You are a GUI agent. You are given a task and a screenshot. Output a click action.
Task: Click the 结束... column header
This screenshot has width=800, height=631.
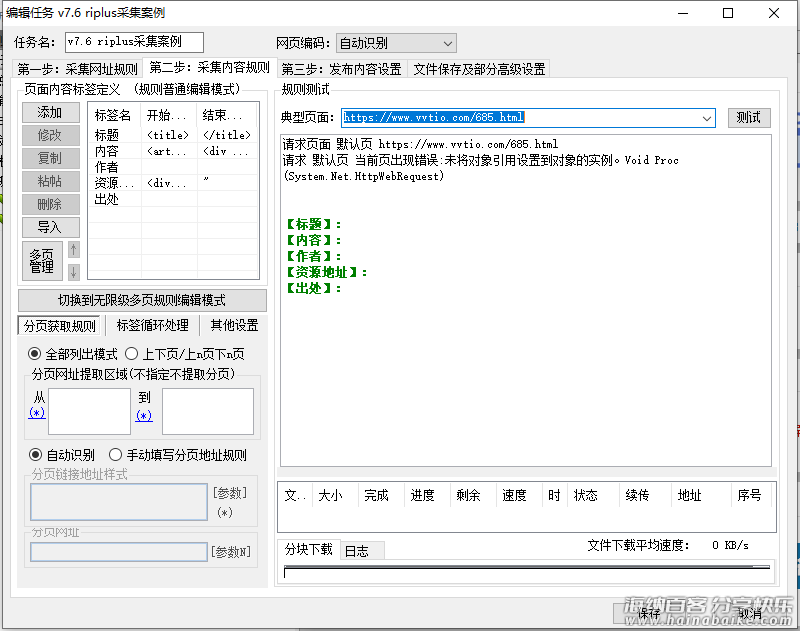(228, 115)
